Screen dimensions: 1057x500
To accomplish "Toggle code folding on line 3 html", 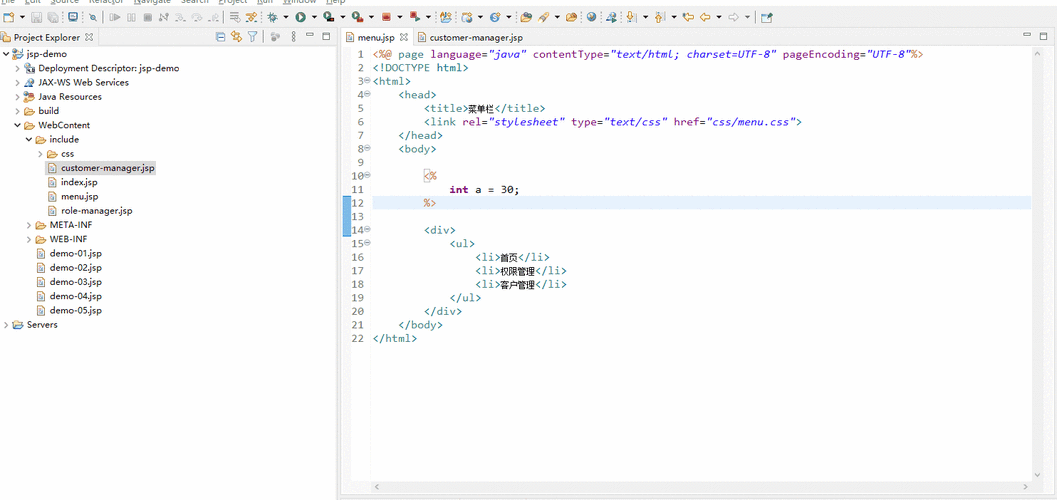I will (367, 81).
